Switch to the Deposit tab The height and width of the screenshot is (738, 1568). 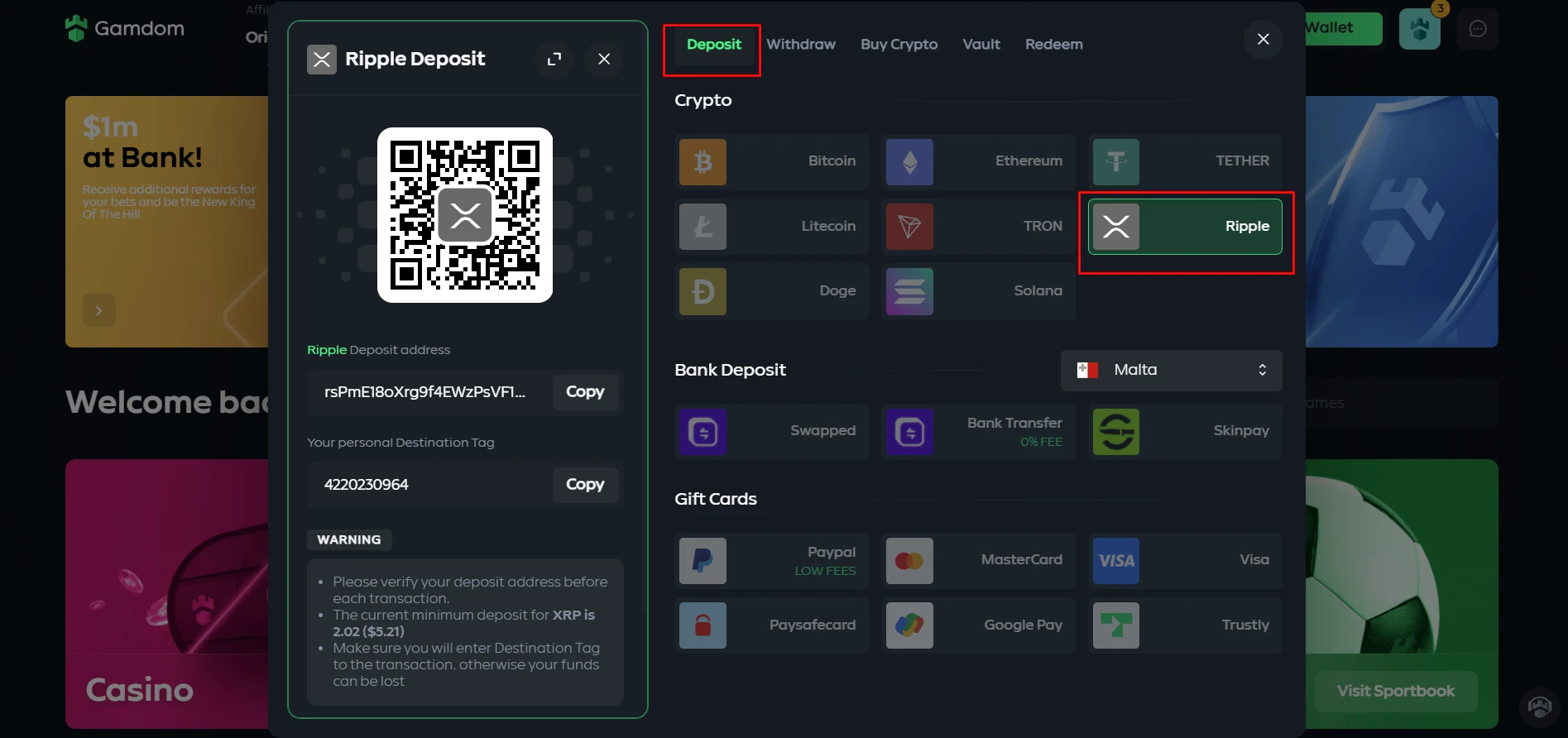click(713, 44)
